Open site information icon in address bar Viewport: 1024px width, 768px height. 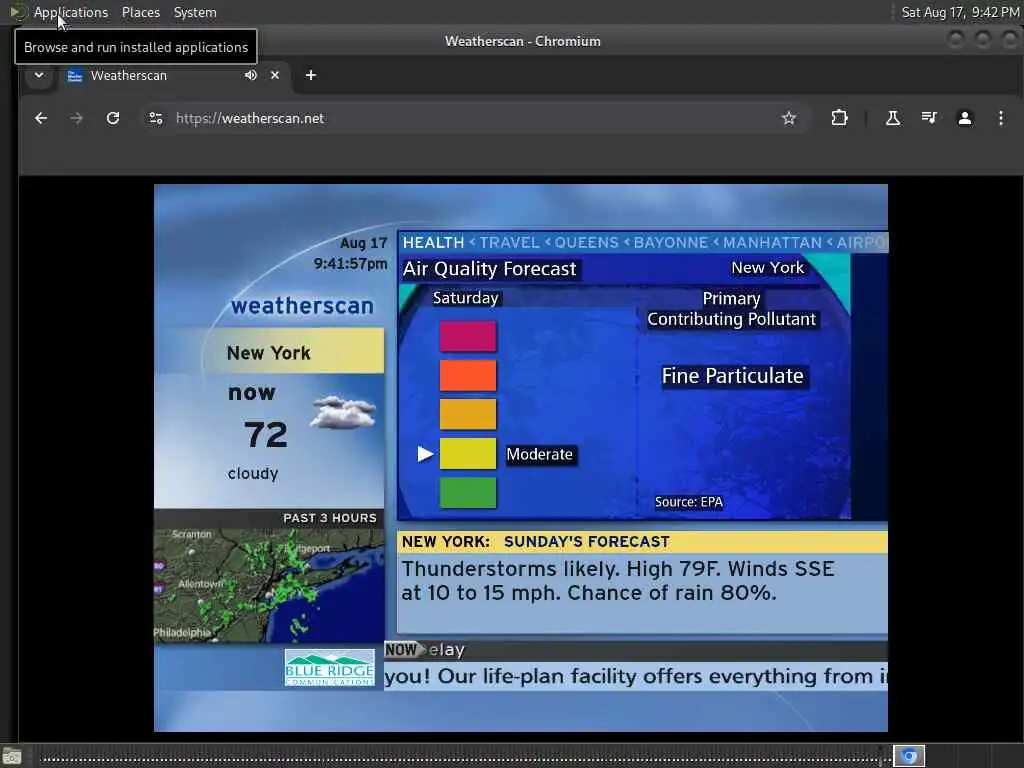pos(156,118)
